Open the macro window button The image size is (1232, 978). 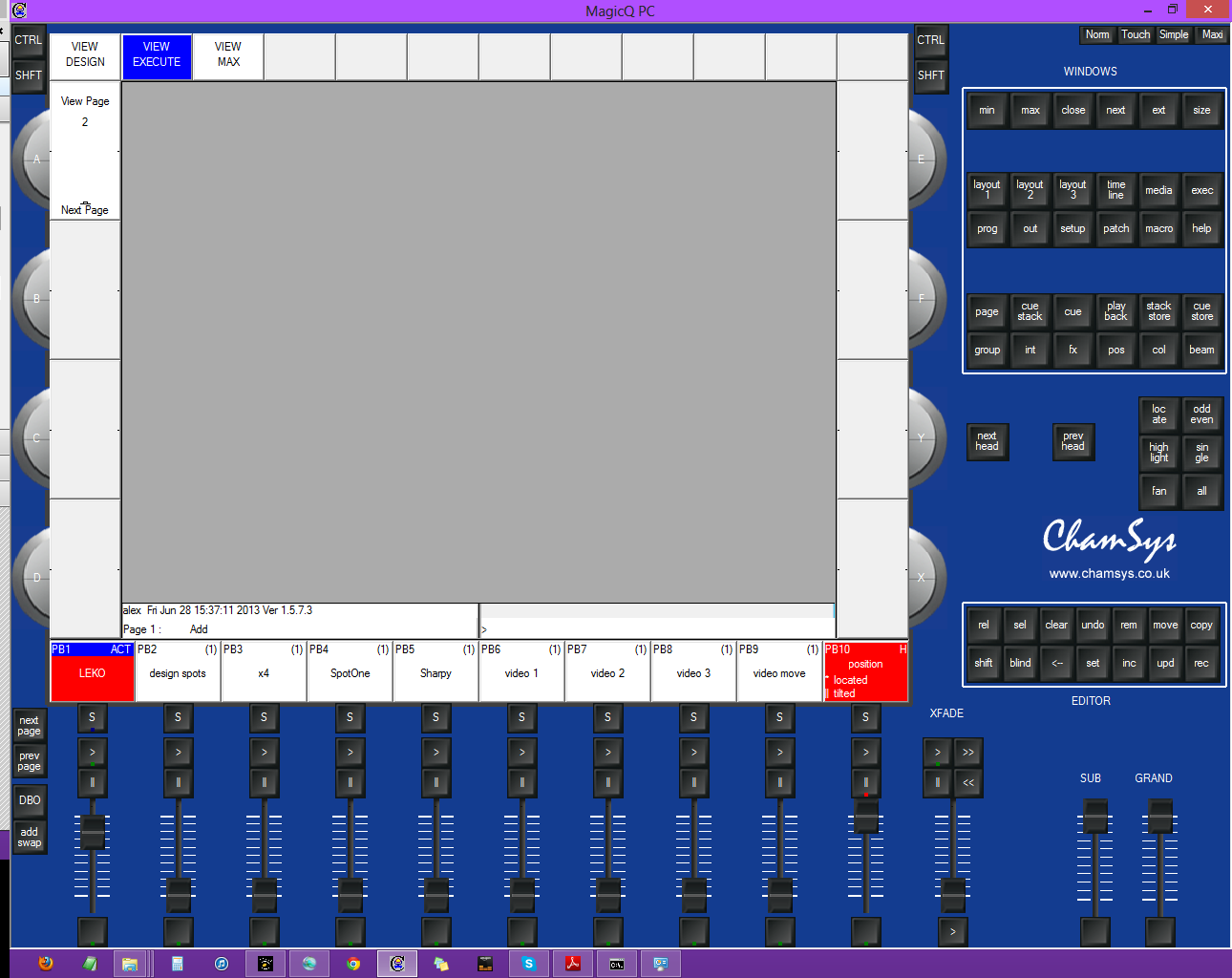click(1158, 229)
